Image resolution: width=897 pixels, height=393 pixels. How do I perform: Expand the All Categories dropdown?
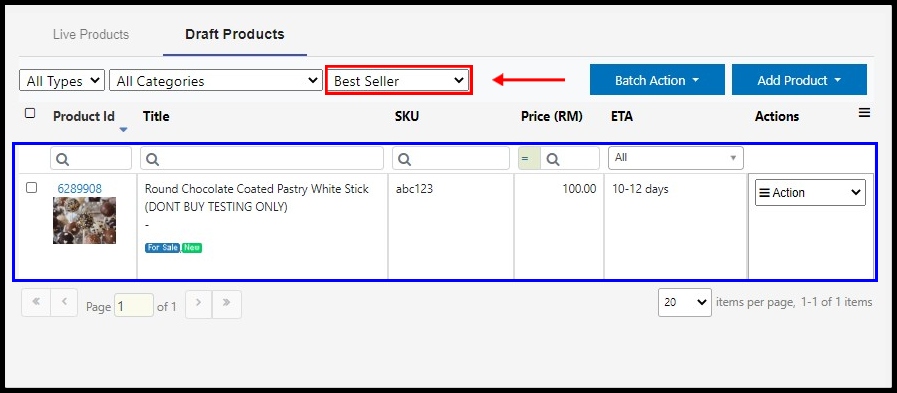[x=216, y=81]
